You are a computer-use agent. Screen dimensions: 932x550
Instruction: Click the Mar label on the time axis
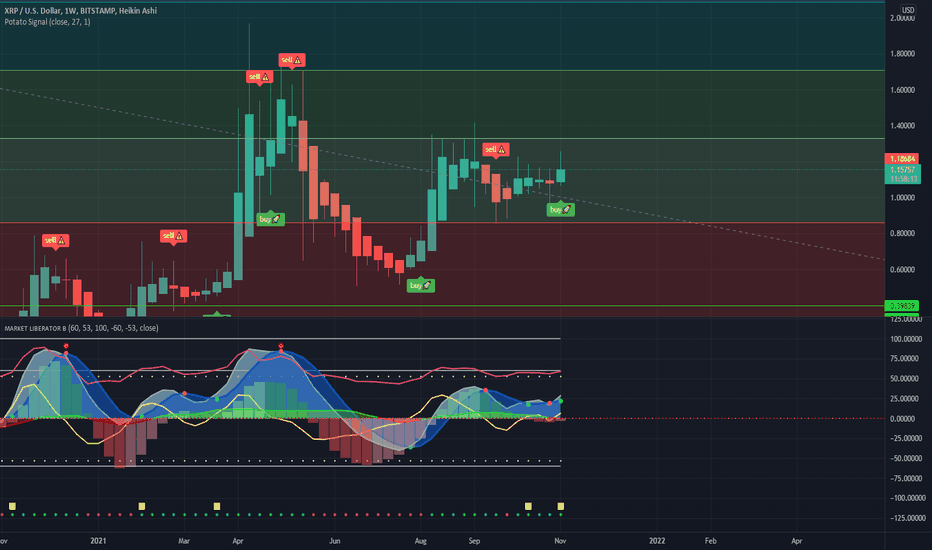coord(184,541)
